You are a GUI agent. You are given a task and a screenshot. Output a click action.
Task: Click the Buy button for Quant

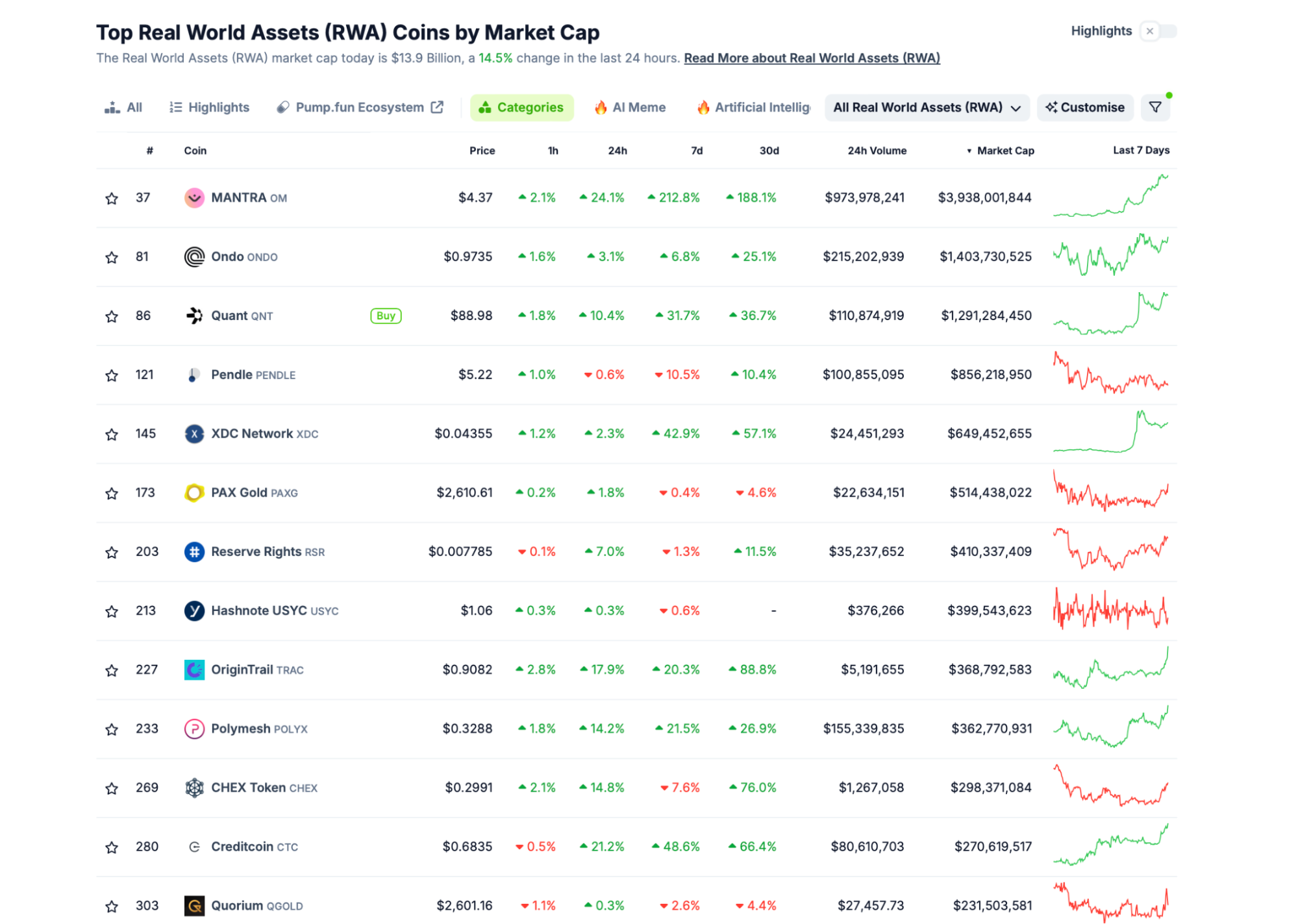point(386,316)
